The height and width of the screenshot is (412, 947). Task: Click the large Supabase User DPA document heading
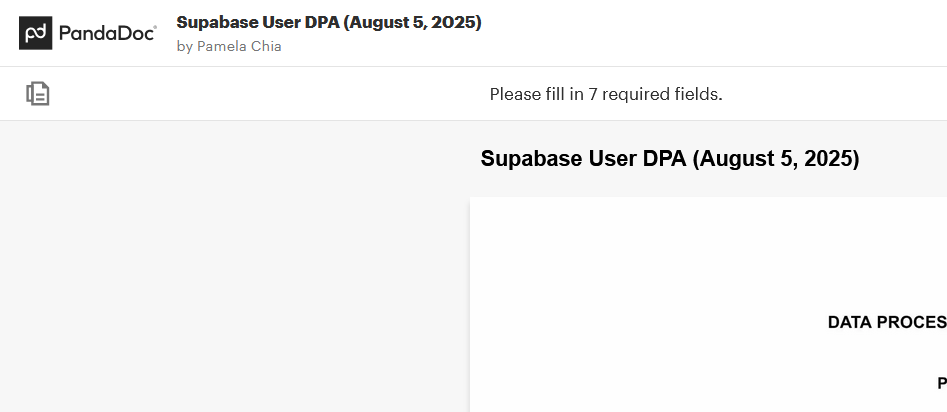(x=669, y=159)
